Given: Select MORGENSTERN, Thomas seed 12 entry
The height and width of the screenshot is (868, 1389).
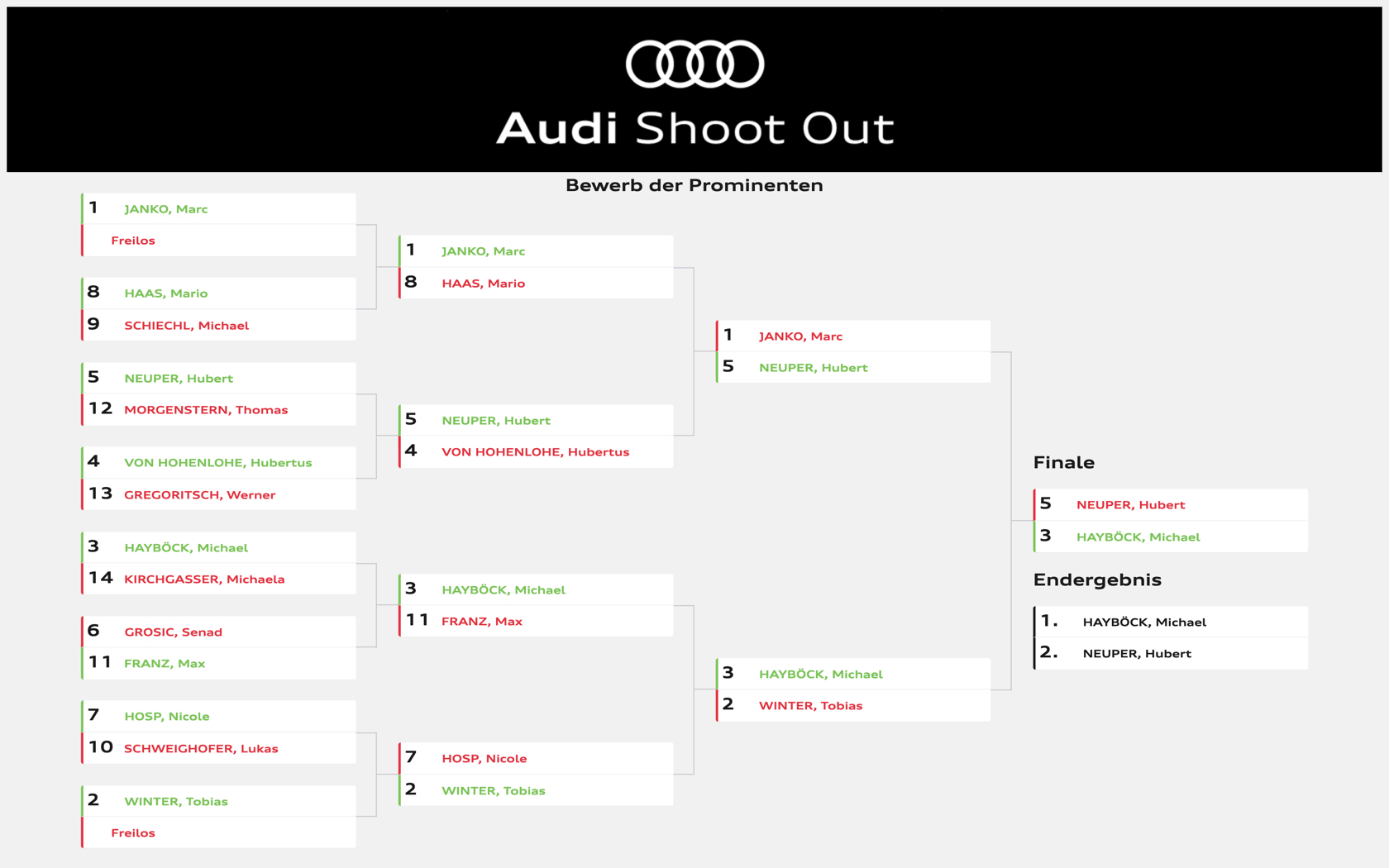Looking at the screenshot, I should point(218,409).
